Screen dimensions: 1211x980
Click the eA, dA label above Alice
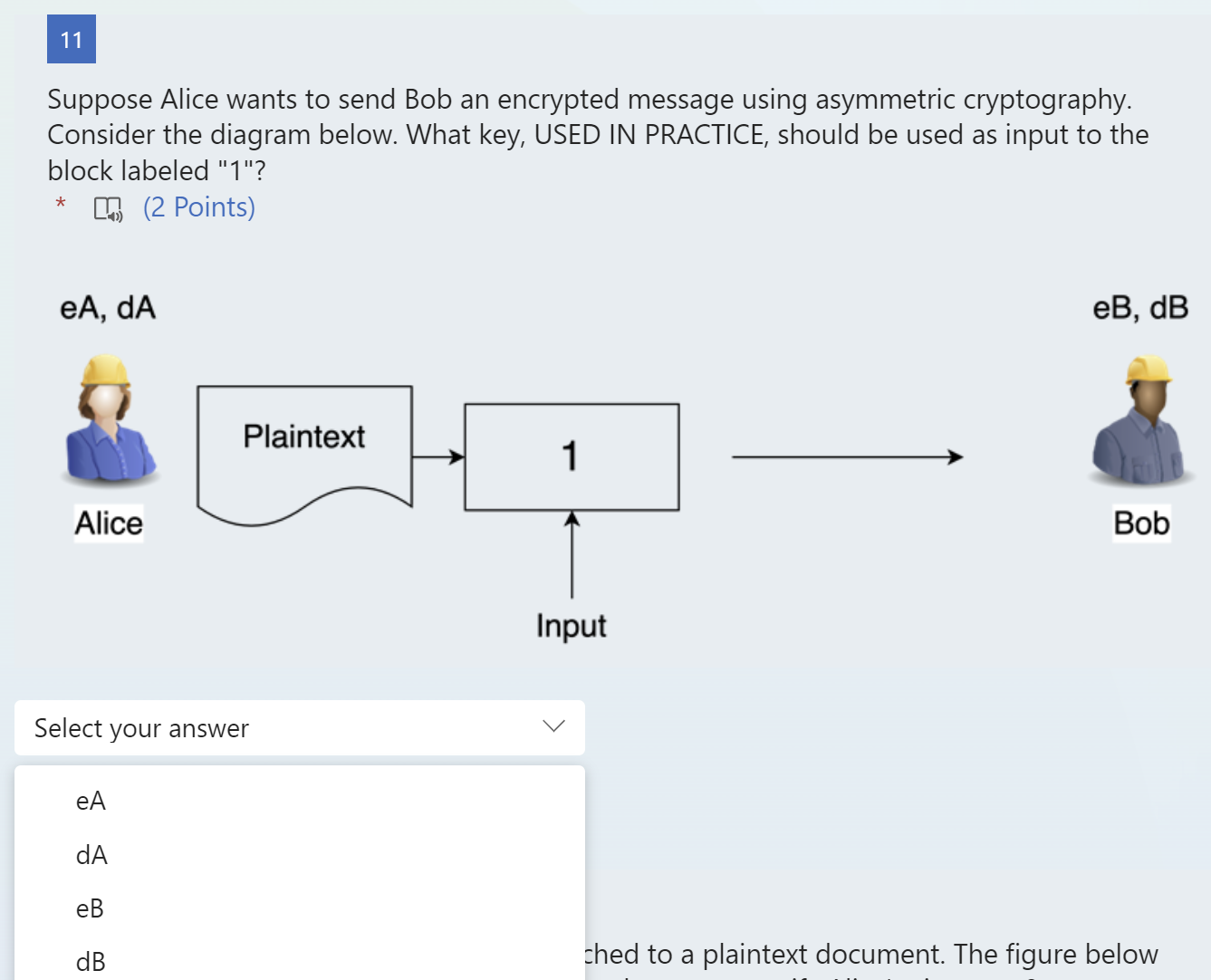[108, 308]
